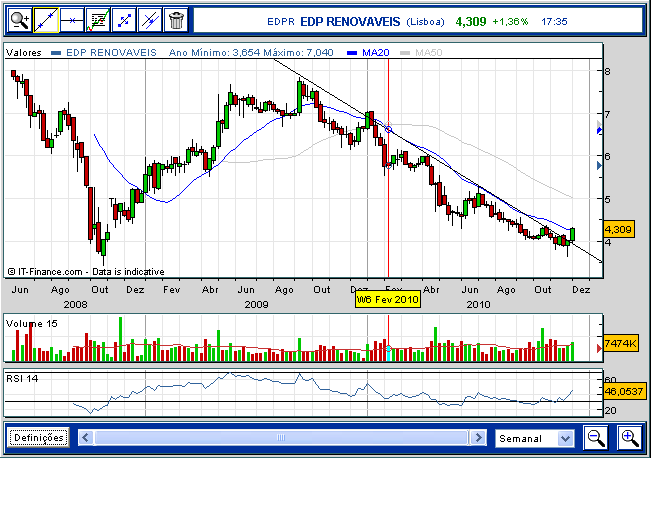Toggle the EDP RENOVAVEIS series legend
This screenshot has height=512, width=652.
pyautogui.click(x=104, y=52)
